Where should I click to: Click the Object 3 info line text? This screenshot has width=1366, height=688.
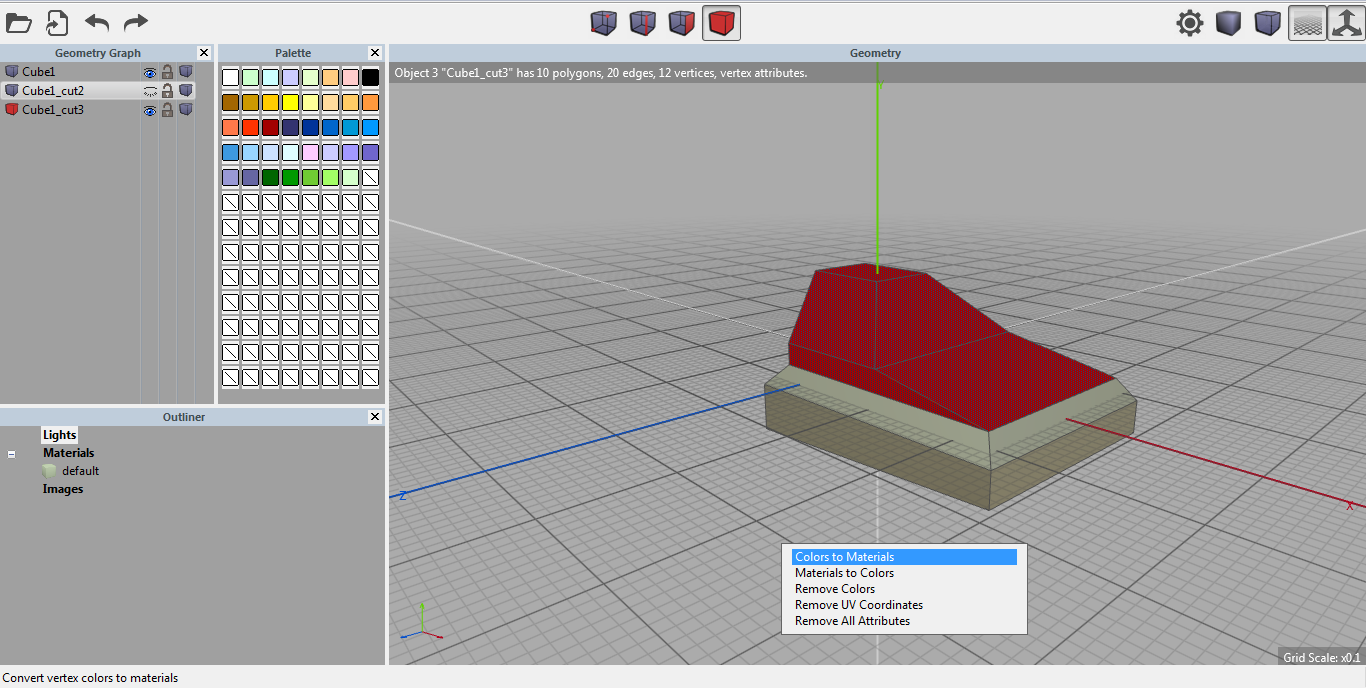point(601,73)
